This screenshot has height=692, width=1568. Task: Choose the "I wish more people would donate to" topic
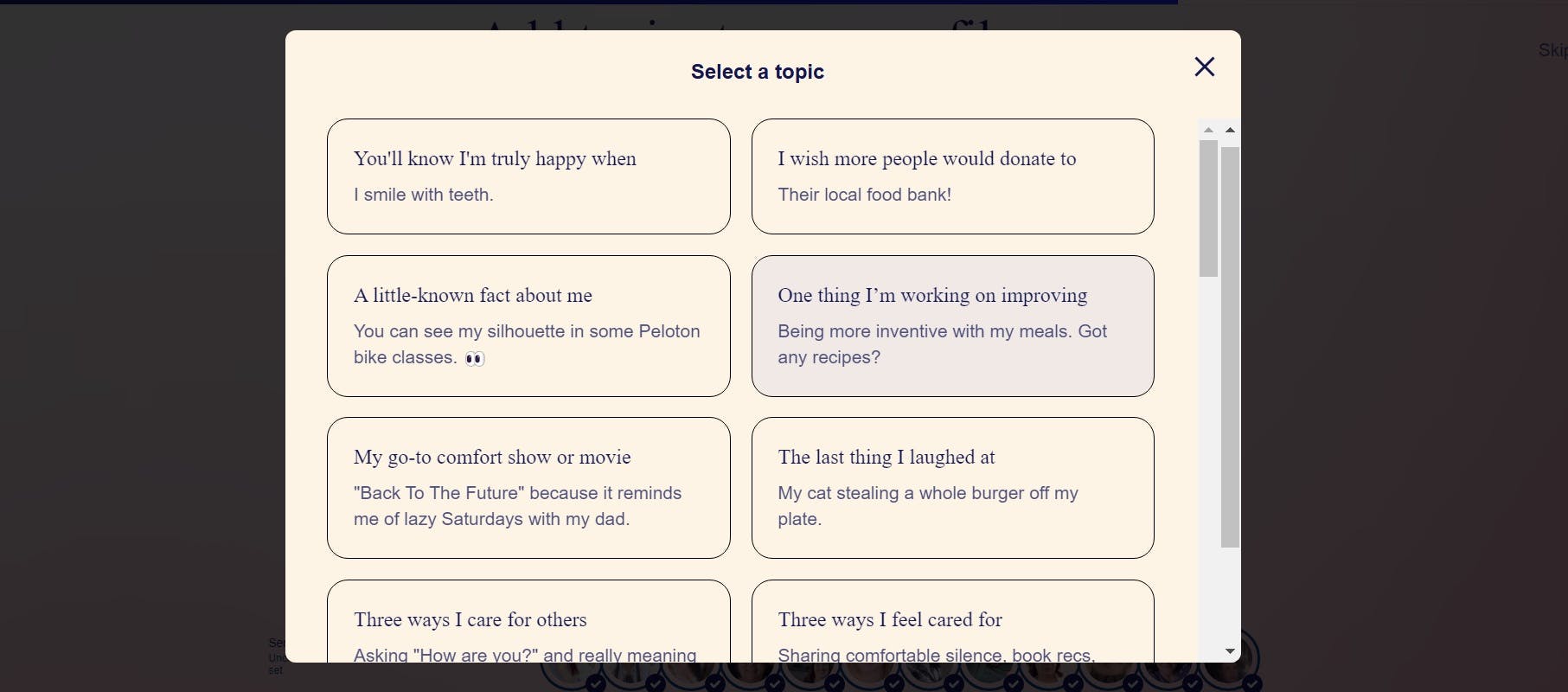951,176
